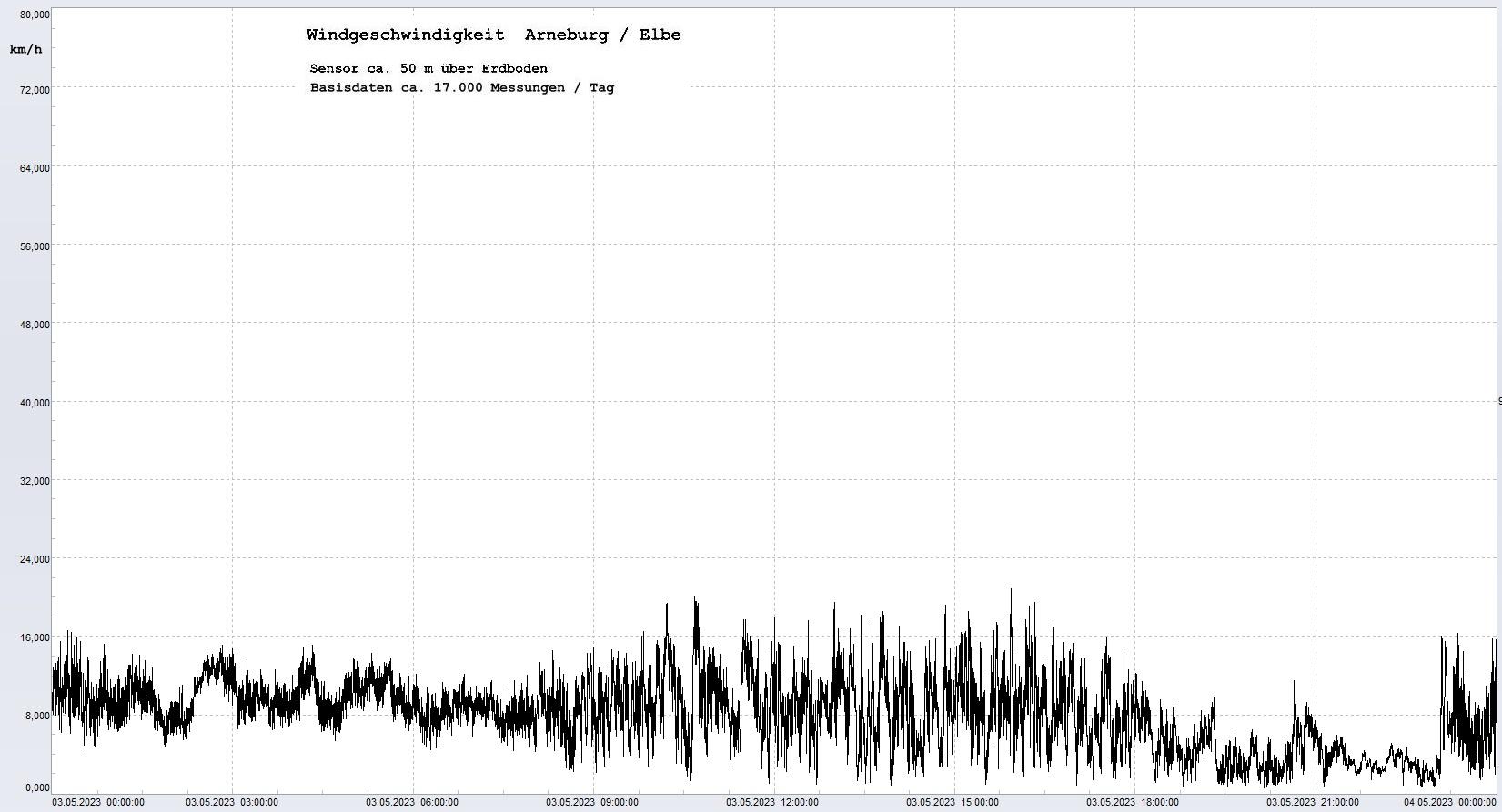The image size is (1502, 812).
Task: Select the 03.05.2023 06:00:00 time label
Action: [x=412, y=802]
